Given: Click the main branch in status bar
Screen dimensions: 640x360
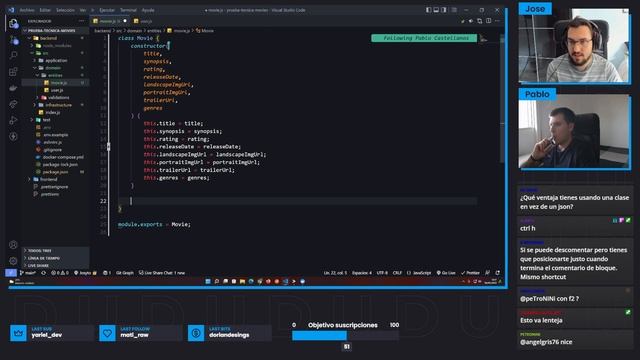Looking at the screenshot, I should [28, 273].
